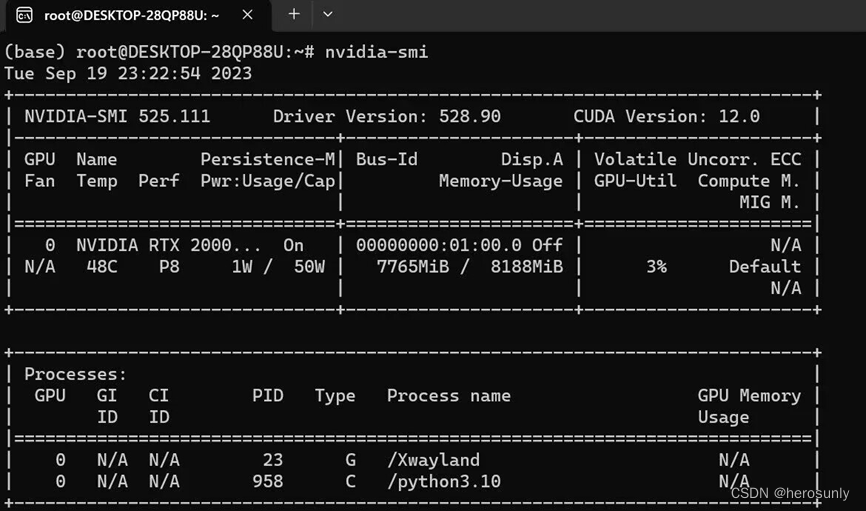Click the terminal icon in the tab
This screenshot has width=866, height=511.
click(25, 15)
